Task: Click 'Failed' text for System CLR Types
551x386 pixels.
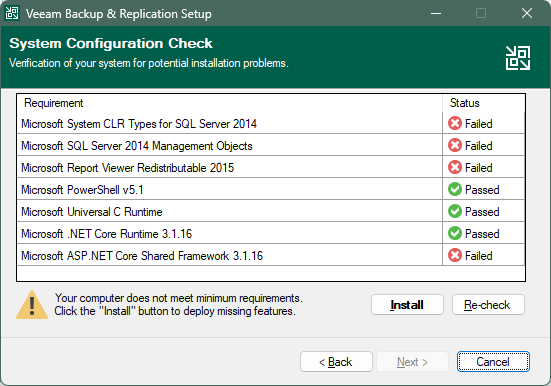Action: (479, 124)
